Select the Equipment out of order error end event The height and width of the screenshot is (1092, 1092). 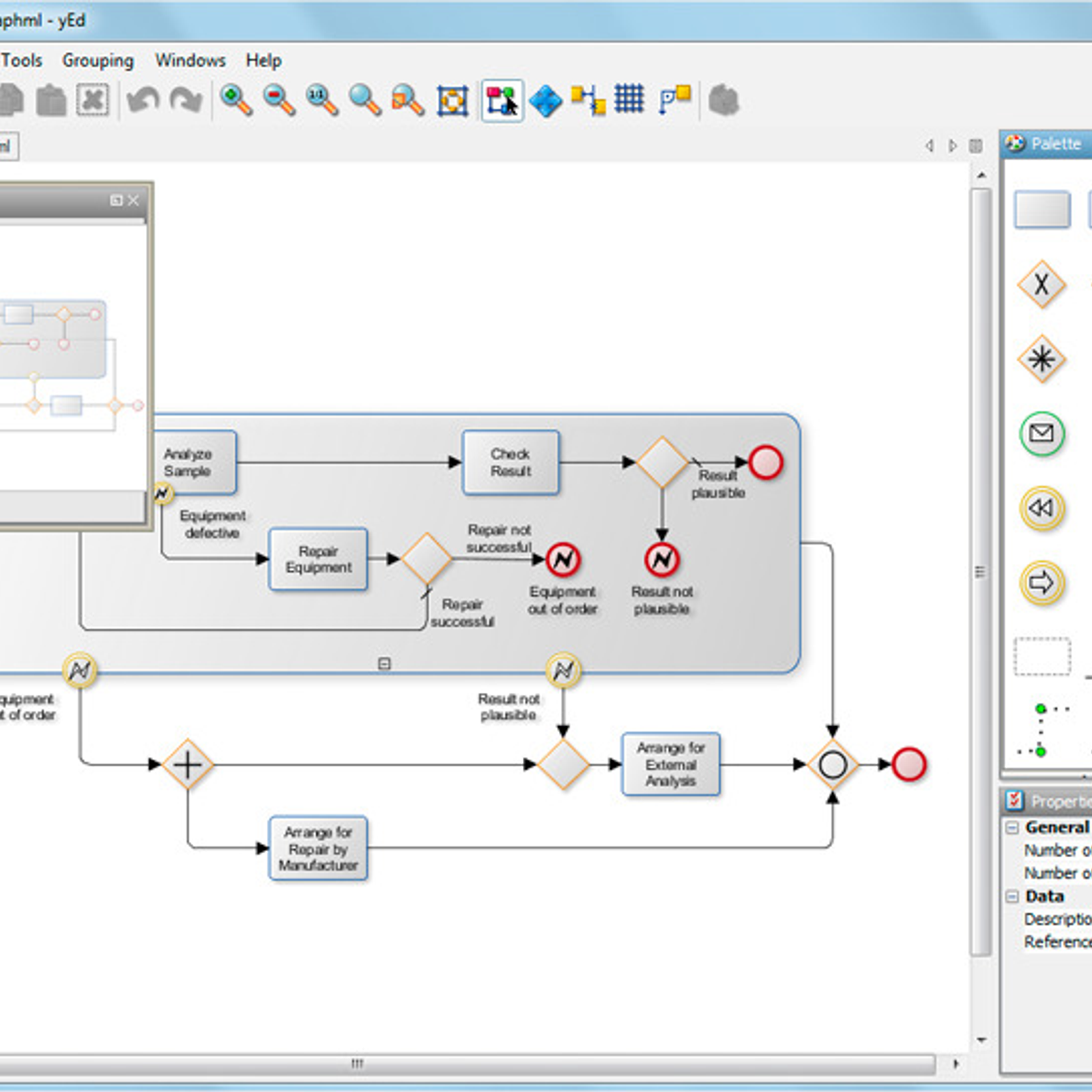click(563, 560)
